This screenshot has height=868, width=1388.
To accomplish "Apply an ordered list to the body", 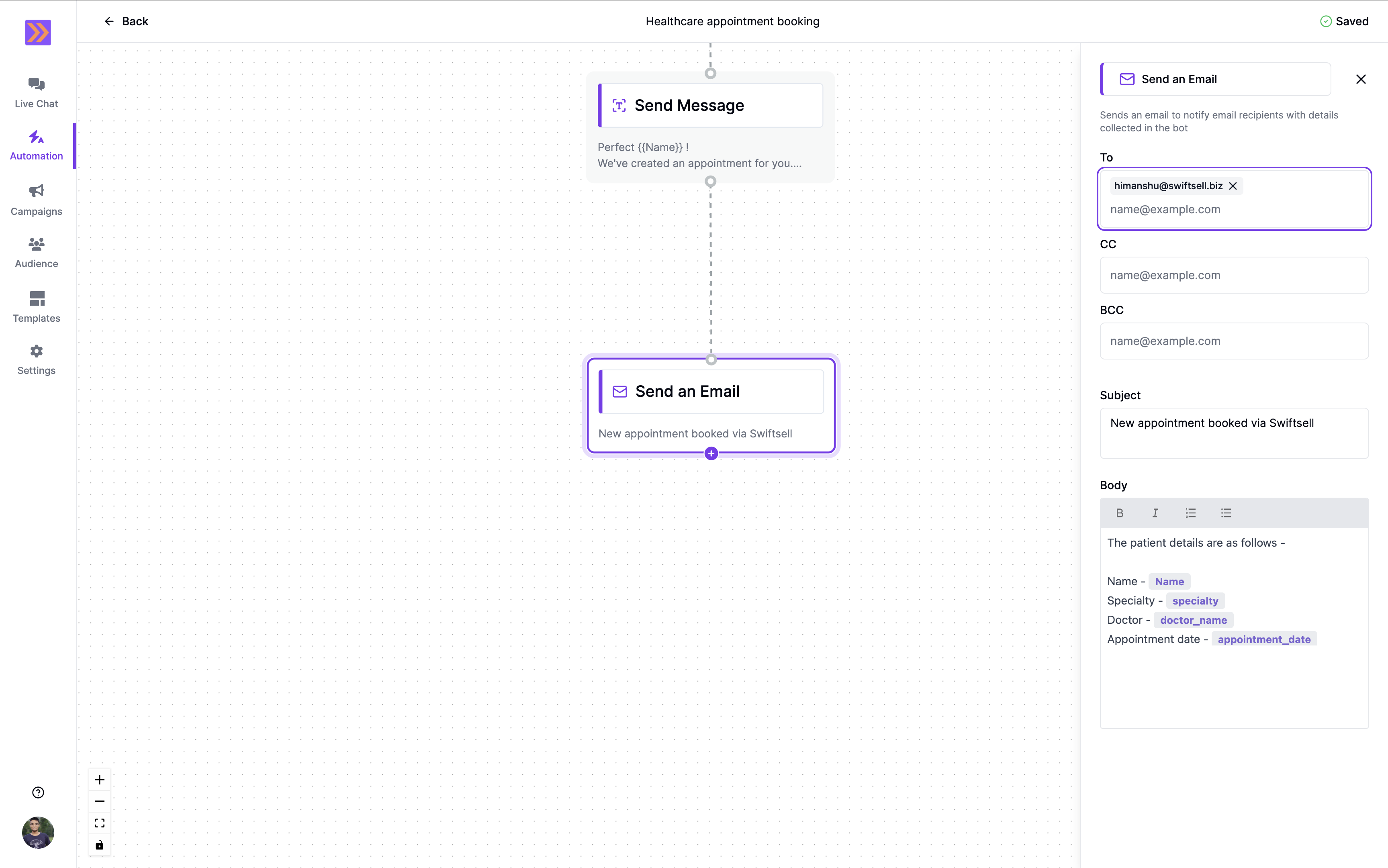I will coord(1190,513).
